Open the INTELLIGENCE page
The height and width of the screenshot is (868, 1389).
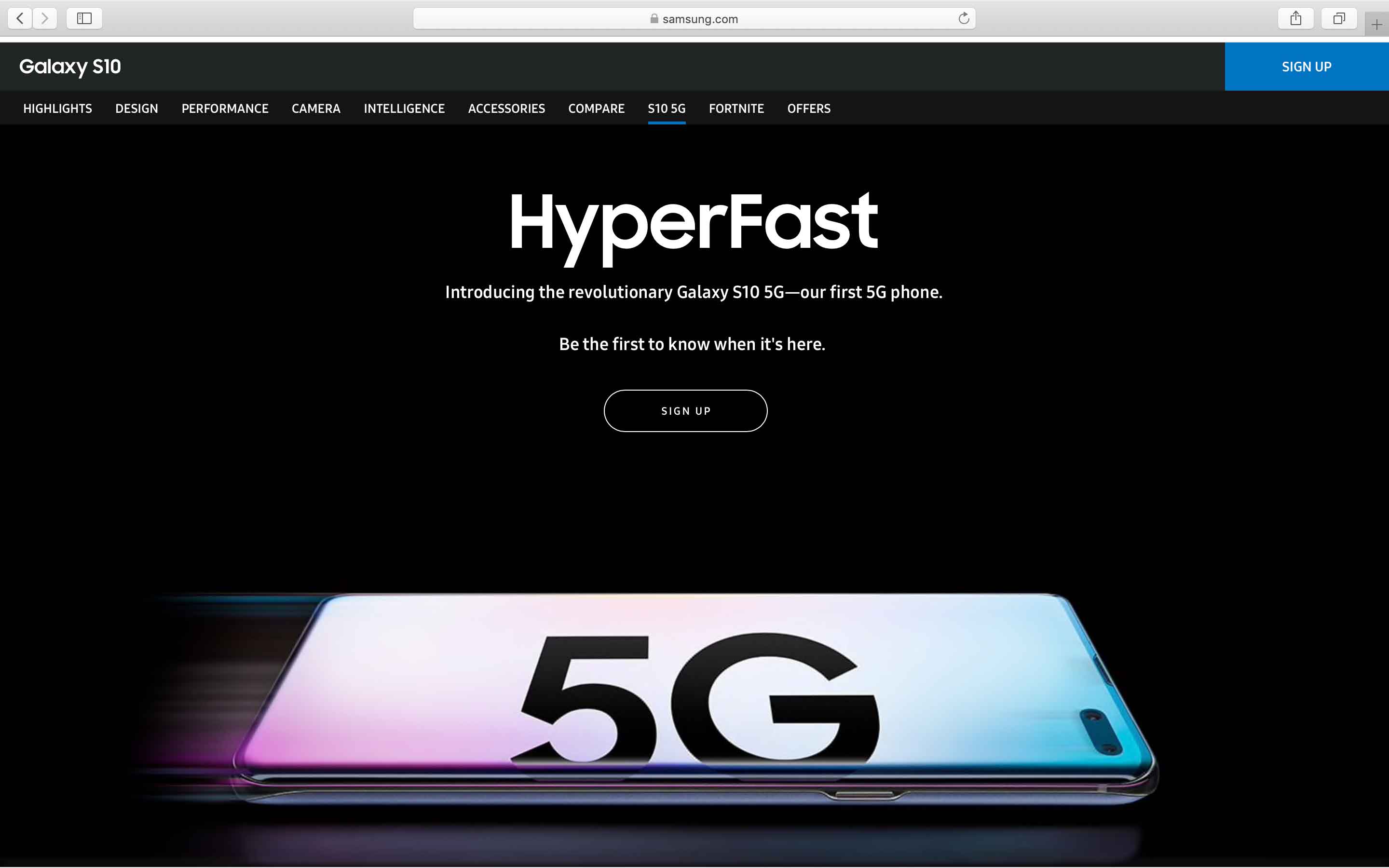[404, 108]
